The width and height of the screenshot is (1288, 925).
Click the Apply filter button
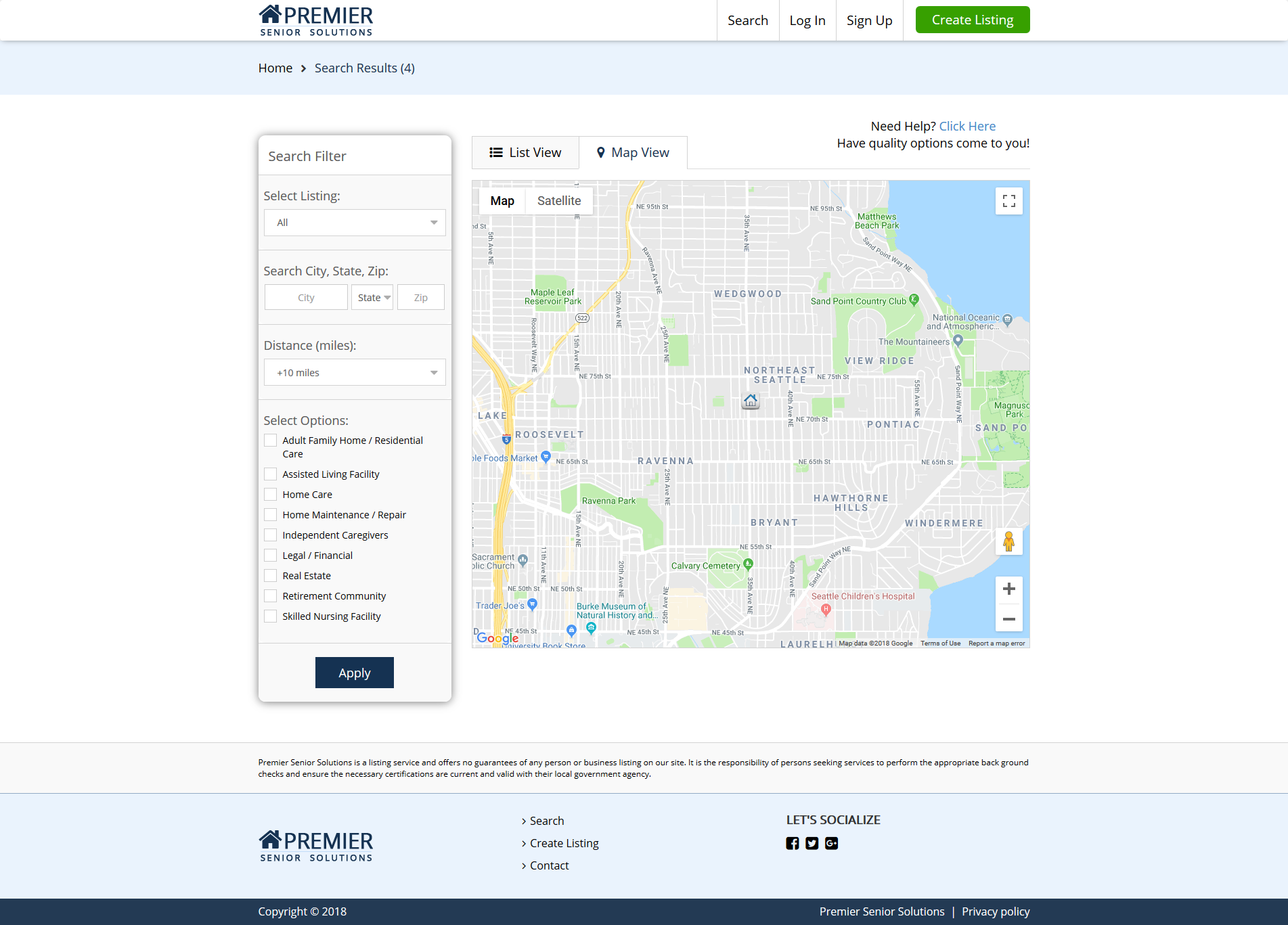(355, 673)
